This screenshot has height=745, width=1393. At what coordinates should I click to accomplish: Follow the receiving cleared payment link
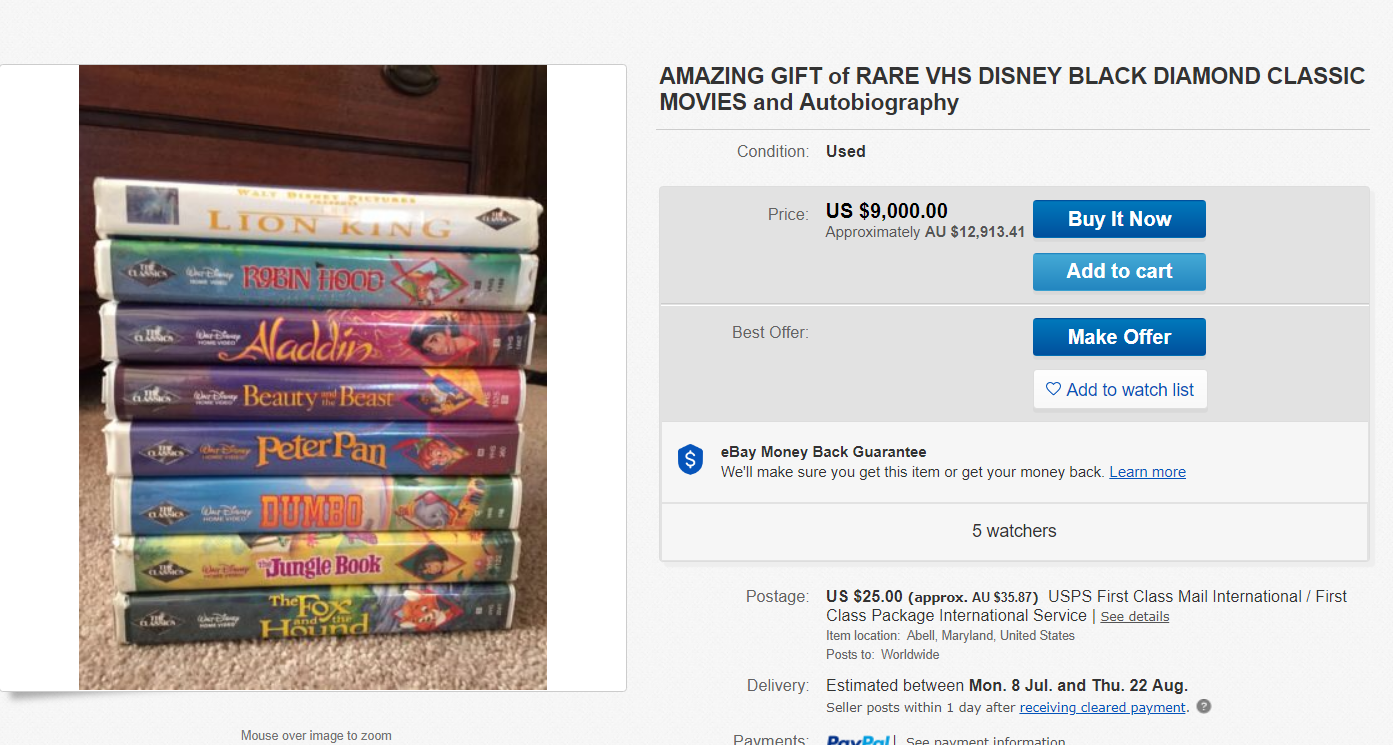tap(1102, 708)
